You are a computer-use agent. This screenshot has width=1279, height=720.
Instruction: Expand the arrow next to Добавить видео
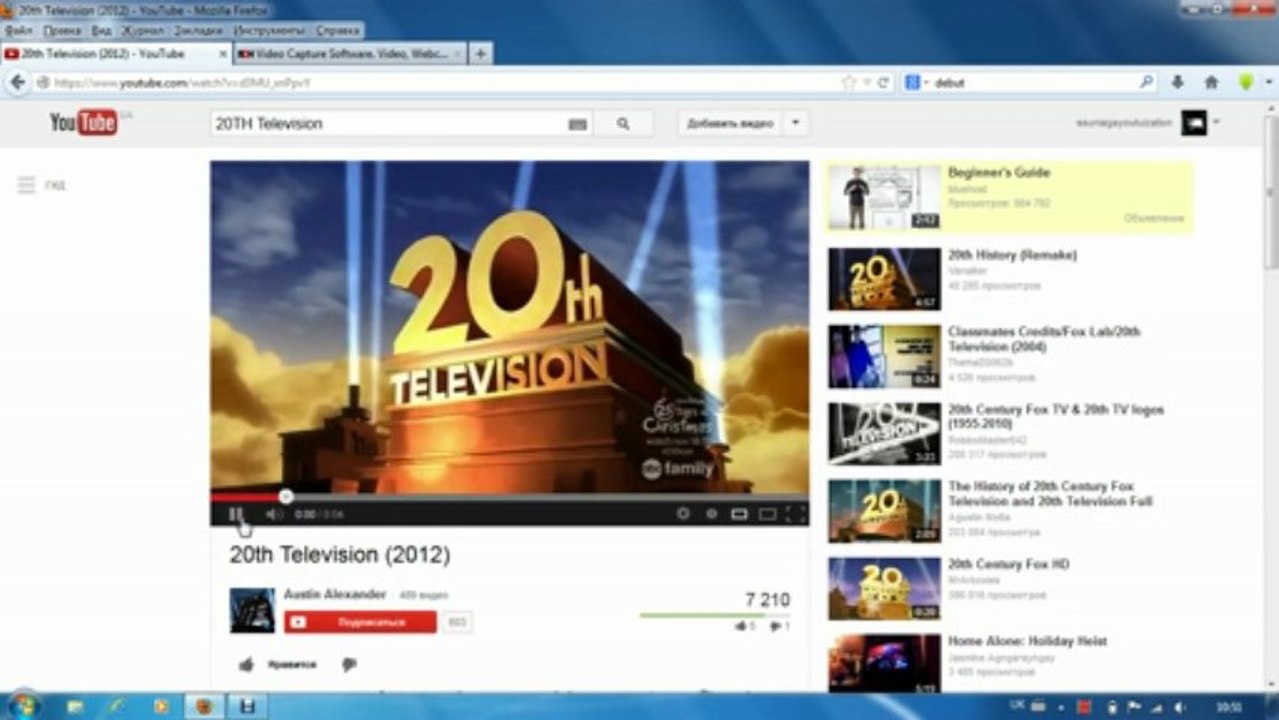coord(795,124)
